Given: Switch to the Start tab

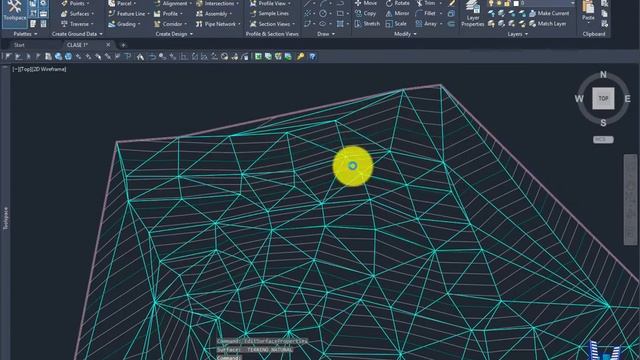Looking at the screenshot, I should click(x=19, y=45).
